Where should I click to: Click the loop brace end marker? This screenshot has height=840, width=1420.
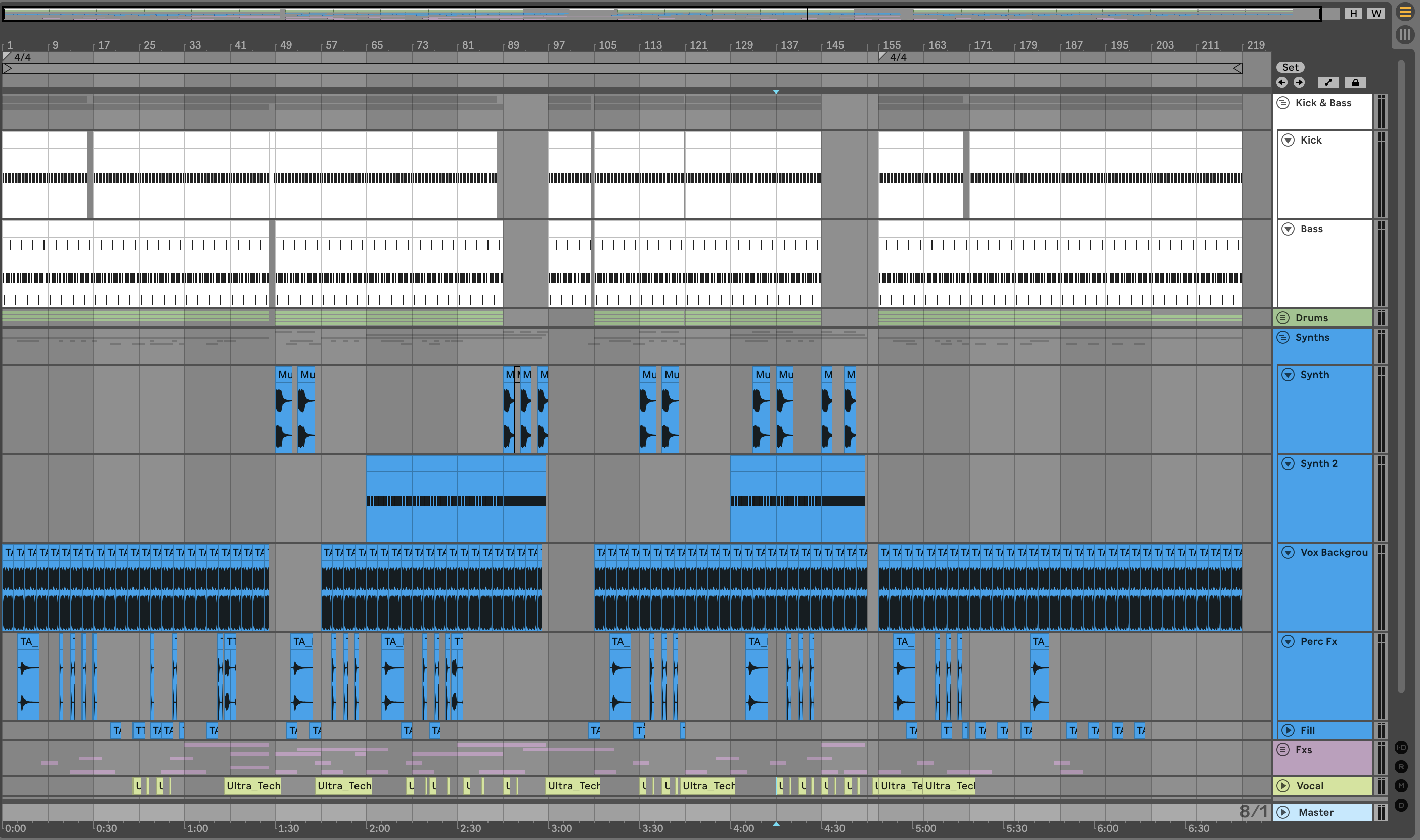[x=1237, y=69]
